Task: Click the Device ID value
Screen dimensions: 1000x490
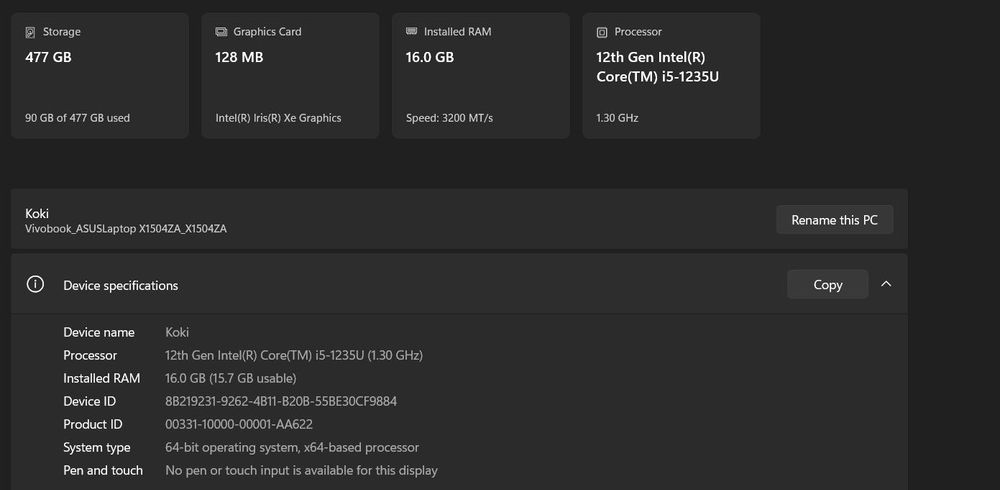Action: coord(280,401)
